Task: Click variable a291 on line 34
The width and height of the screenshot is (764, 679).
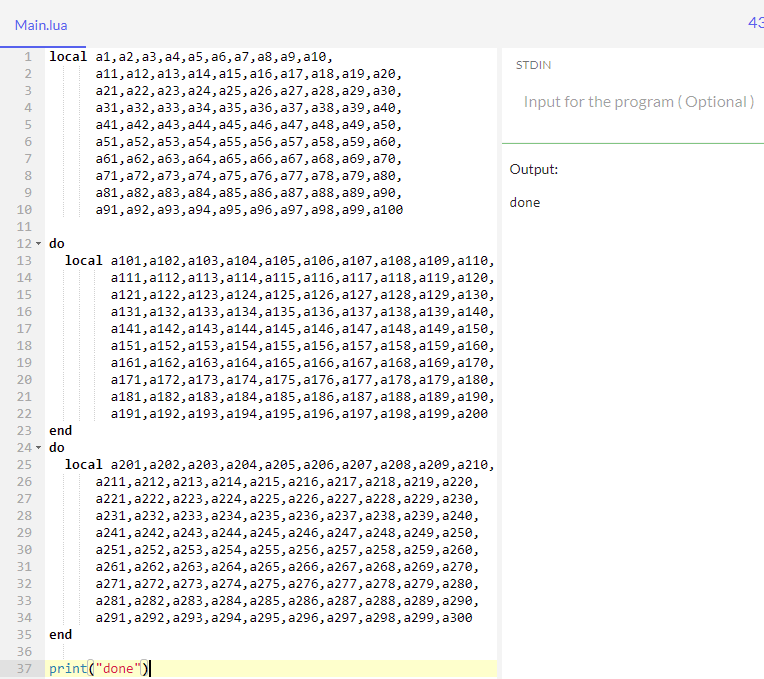Action: [111, 618]
